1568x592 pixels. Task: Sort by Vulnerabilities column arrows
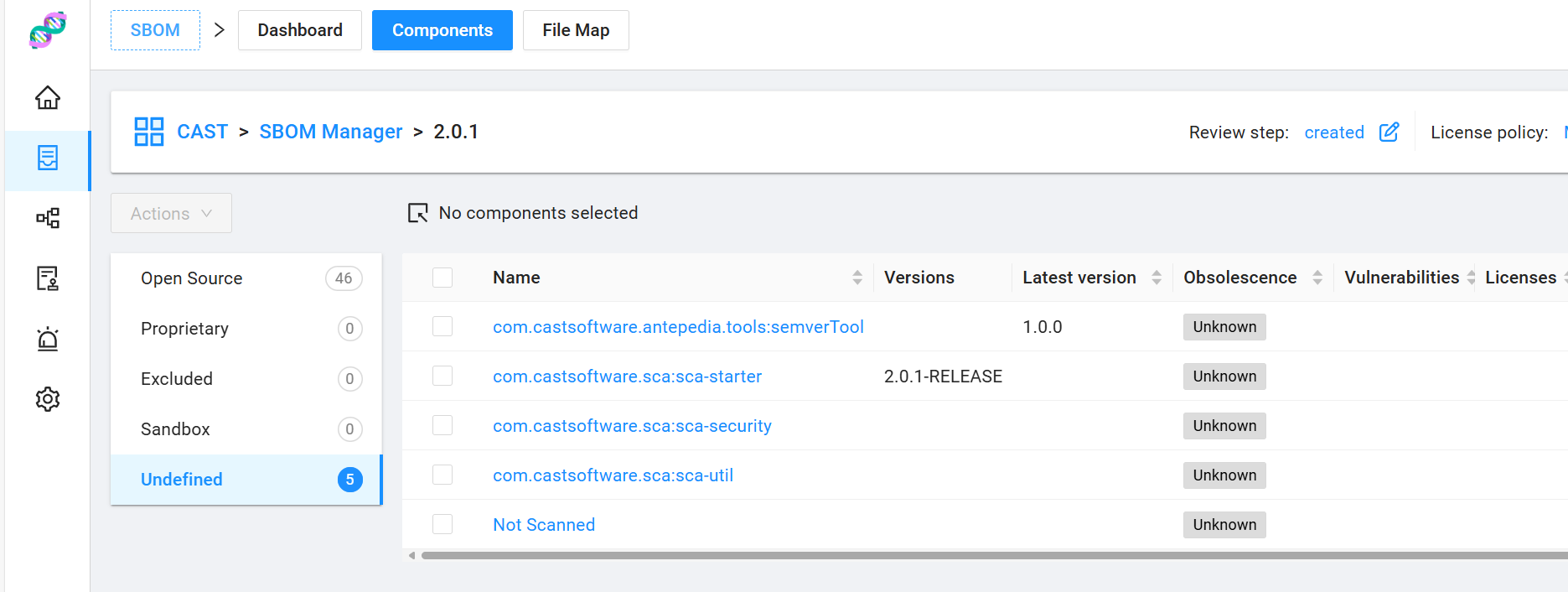1471,278
